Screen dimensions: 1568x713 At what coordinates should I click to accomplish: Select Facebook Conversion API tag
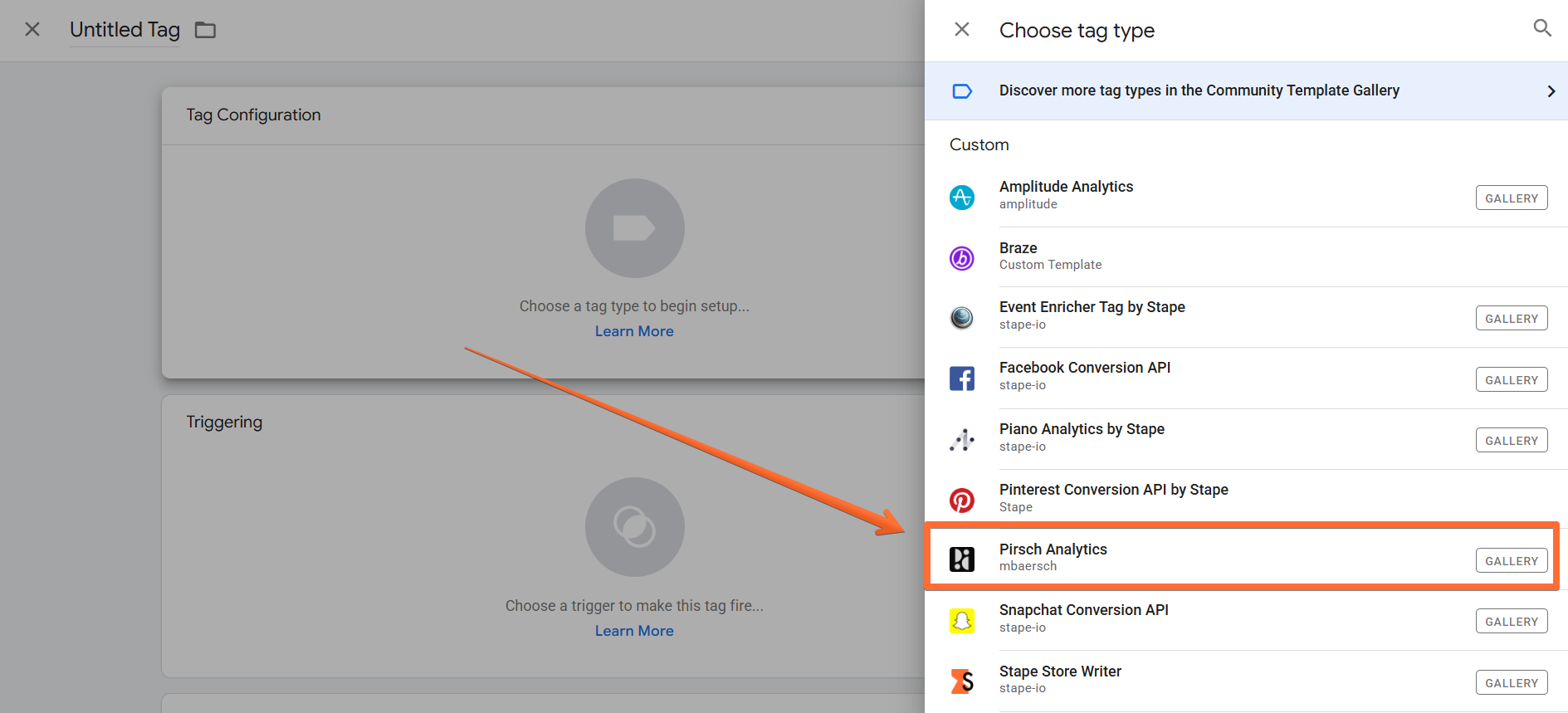coord(1246,378)
